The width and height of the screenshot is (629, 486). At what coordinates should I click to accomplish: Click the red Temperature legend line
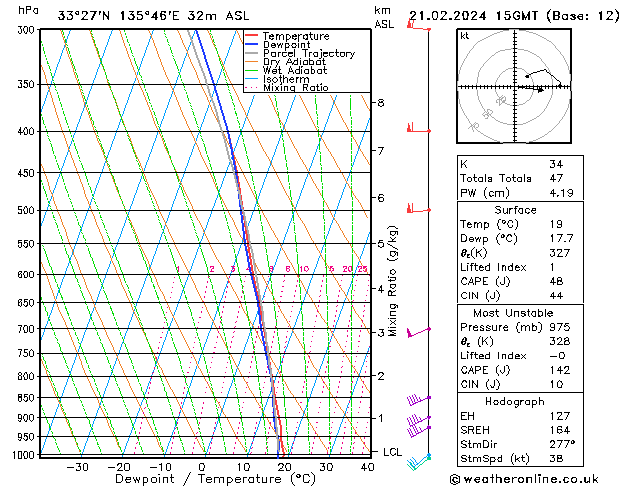coord(251,36)
